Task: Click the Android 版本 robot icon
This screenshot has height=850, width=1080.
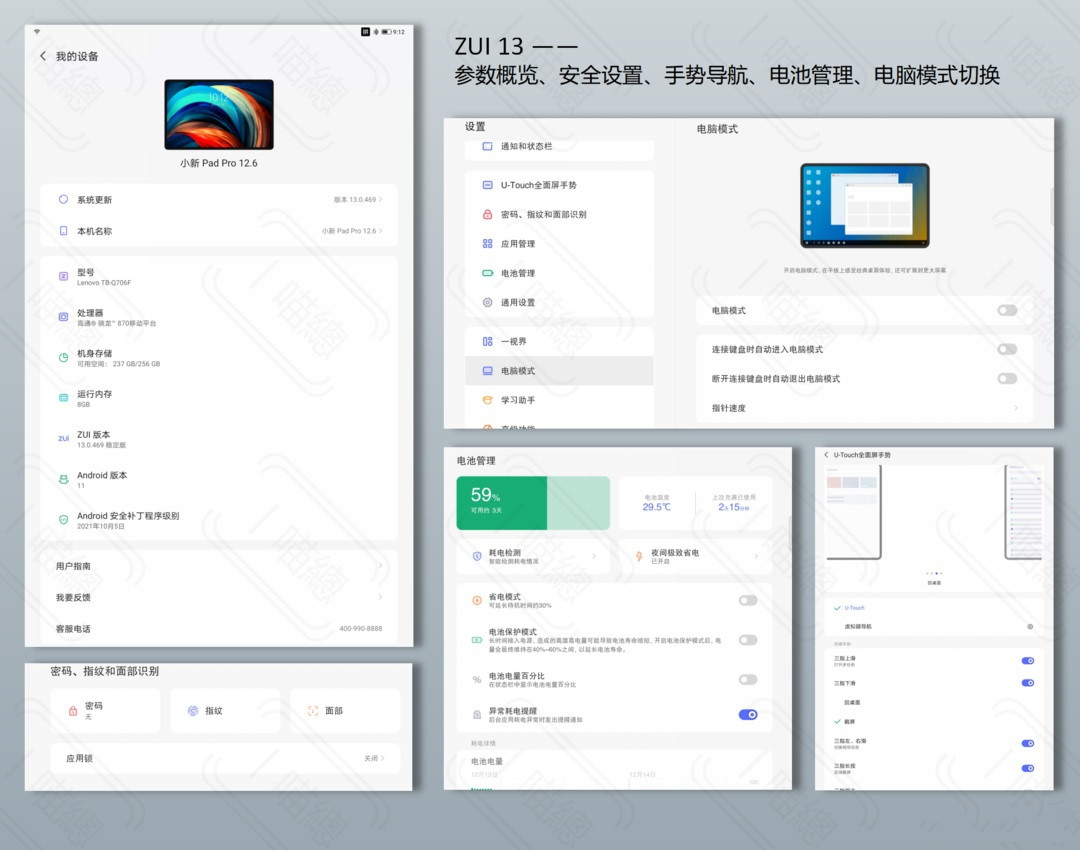Action: 63,479
